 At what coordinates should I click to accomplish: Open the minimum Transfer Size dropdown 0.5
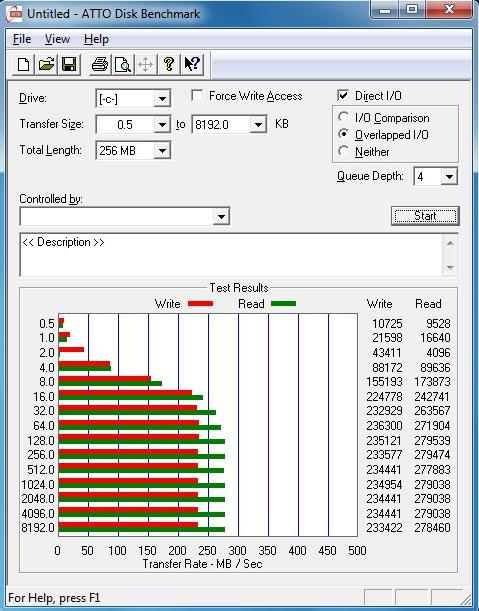162,125
